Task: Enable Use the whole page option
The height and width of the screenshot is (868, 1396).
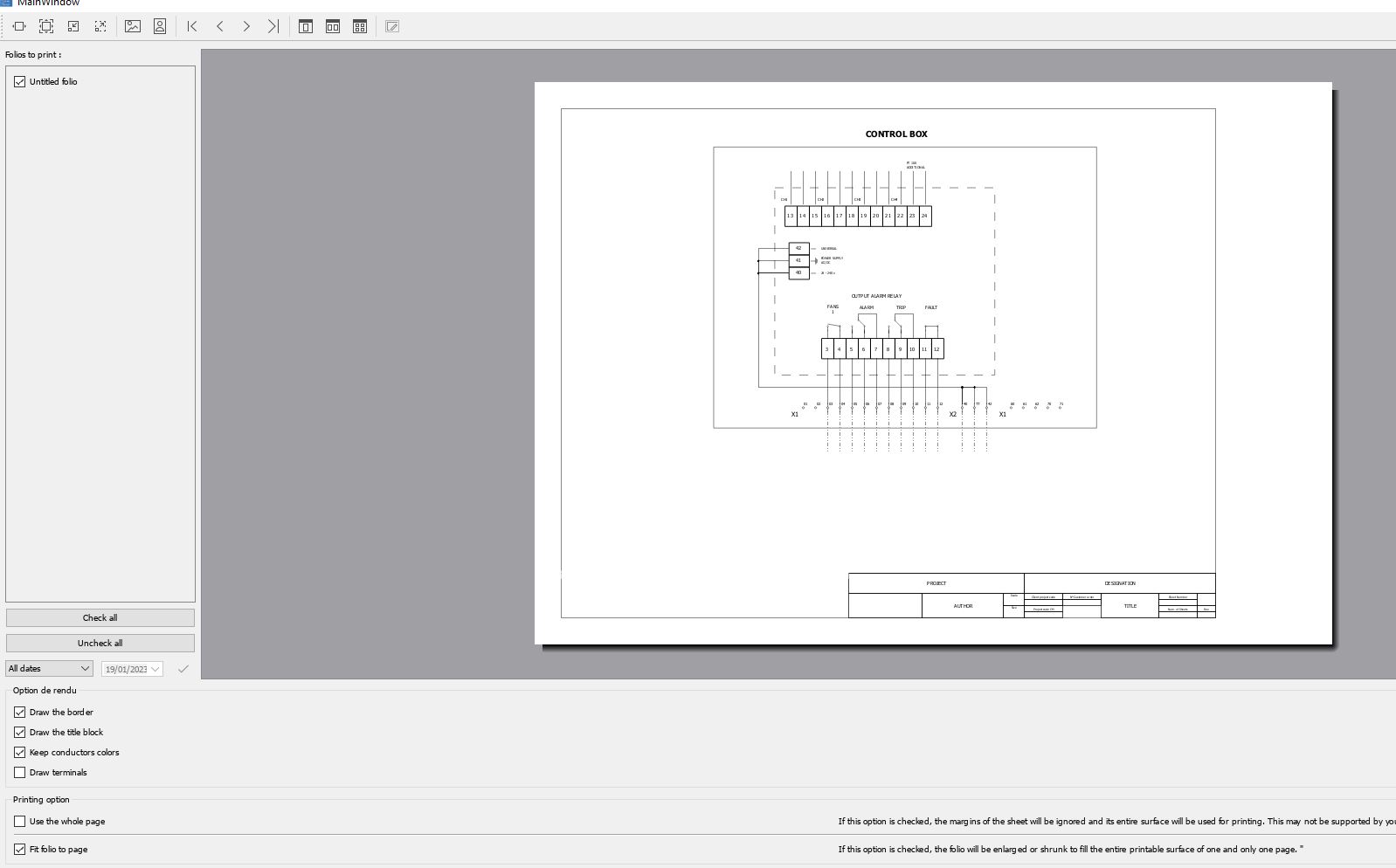Action: [20, 822]
